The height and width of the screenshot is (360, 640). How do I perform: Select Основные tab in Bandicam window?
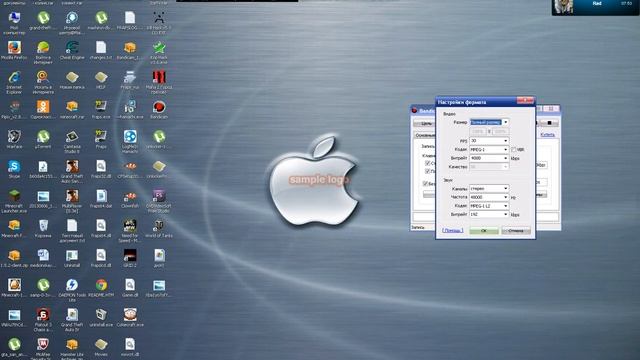pos(425,135)
